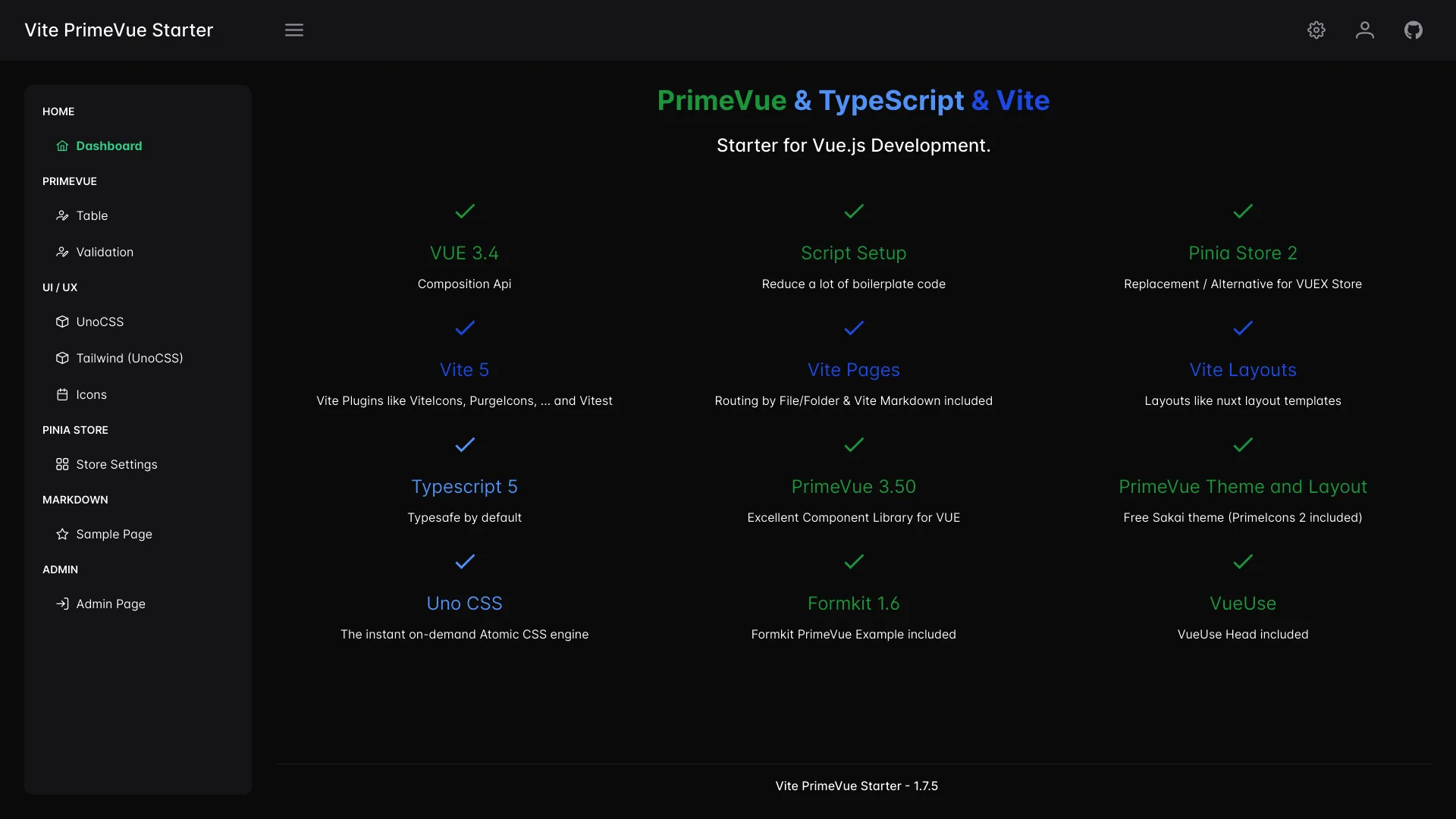Click the blue checkmark above Vite Pages
Image resolution: width=1456 pixels, height=819 pixels.
[x=854, y=328]
